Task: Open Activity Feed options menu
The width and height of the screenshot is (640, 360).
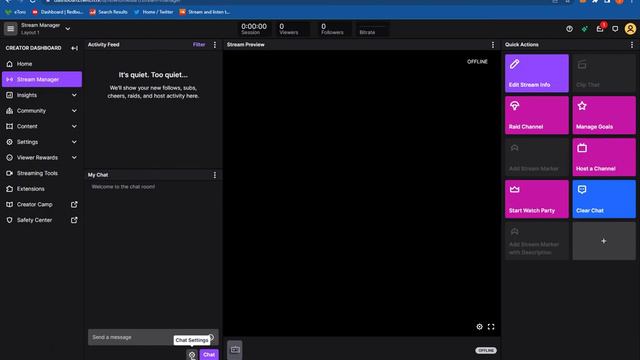Action: click(x=215, y=44)
